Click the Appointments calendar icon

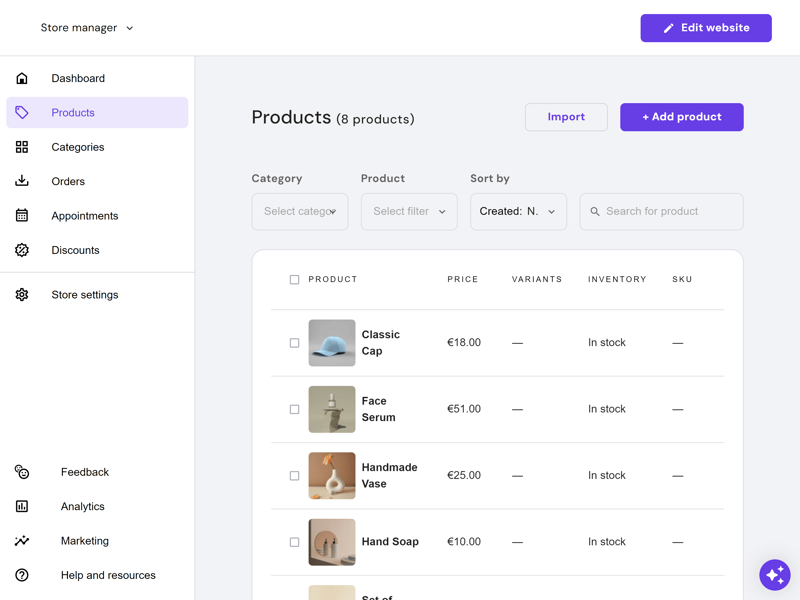pos(21,215)
